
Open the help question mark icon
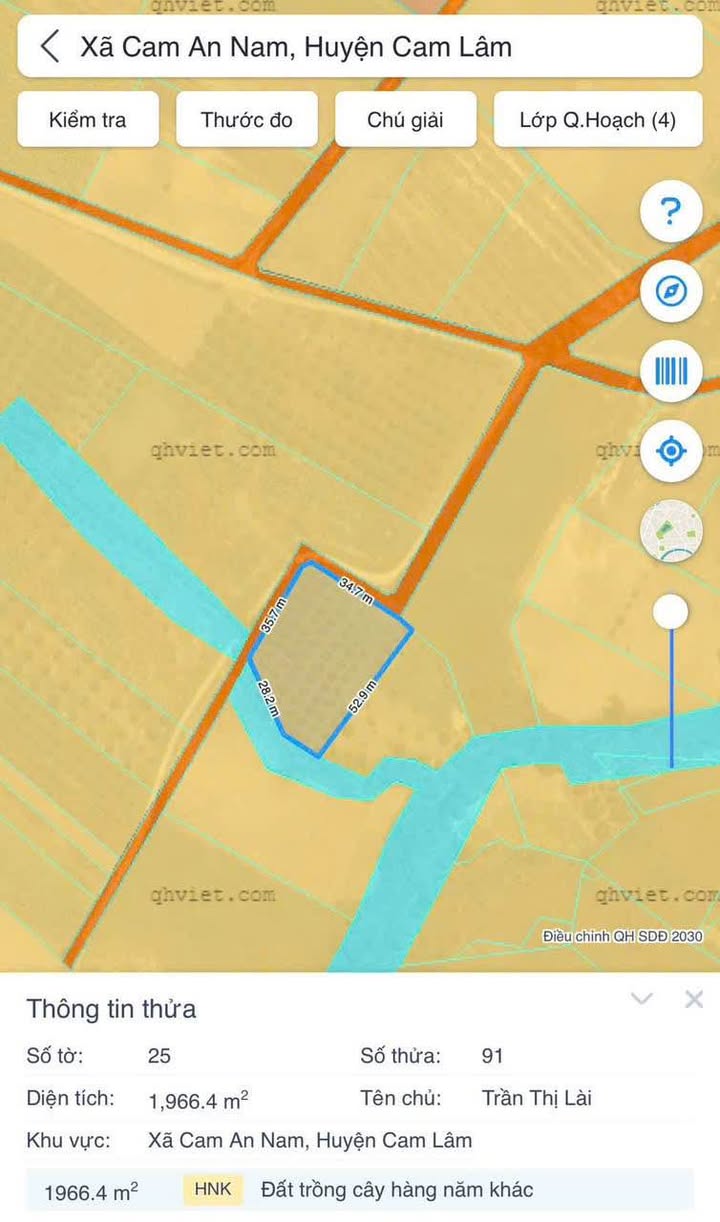pos(671,212)
